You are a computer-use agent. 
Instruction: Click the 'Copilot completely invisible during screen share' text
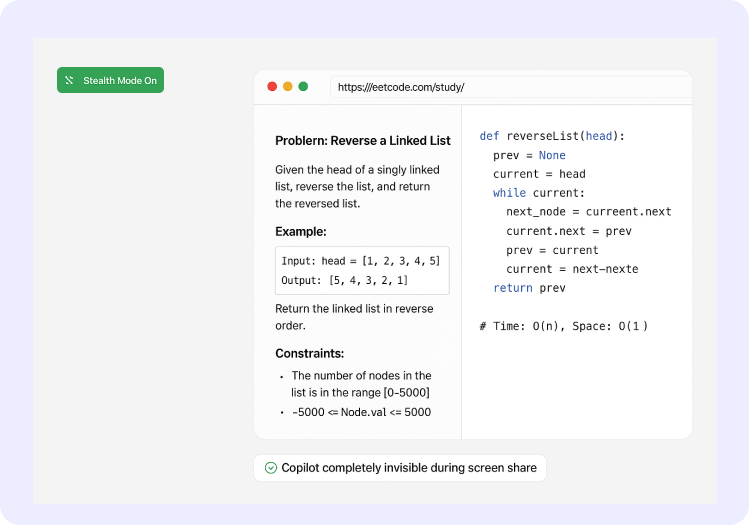(x=408, y=468)
